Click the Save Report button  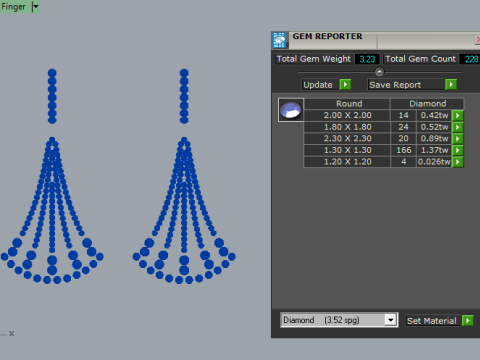[x=406, y=85]
